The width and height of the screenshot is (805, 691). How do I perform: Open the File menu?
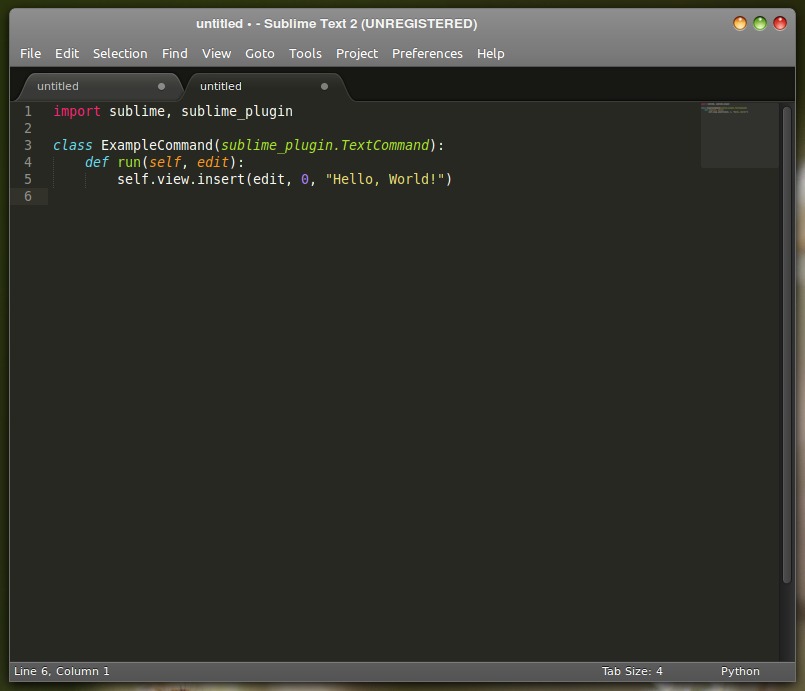[30, 53]
